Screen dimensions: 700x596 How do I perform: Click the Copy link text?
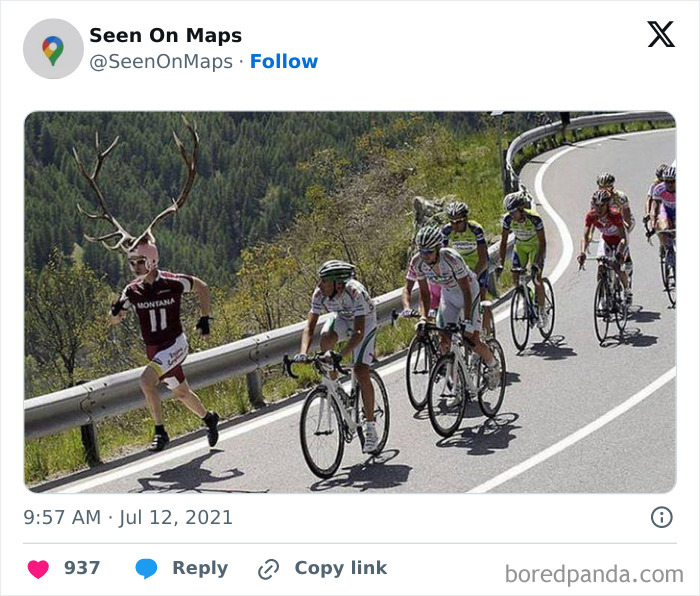click(340, 568)
